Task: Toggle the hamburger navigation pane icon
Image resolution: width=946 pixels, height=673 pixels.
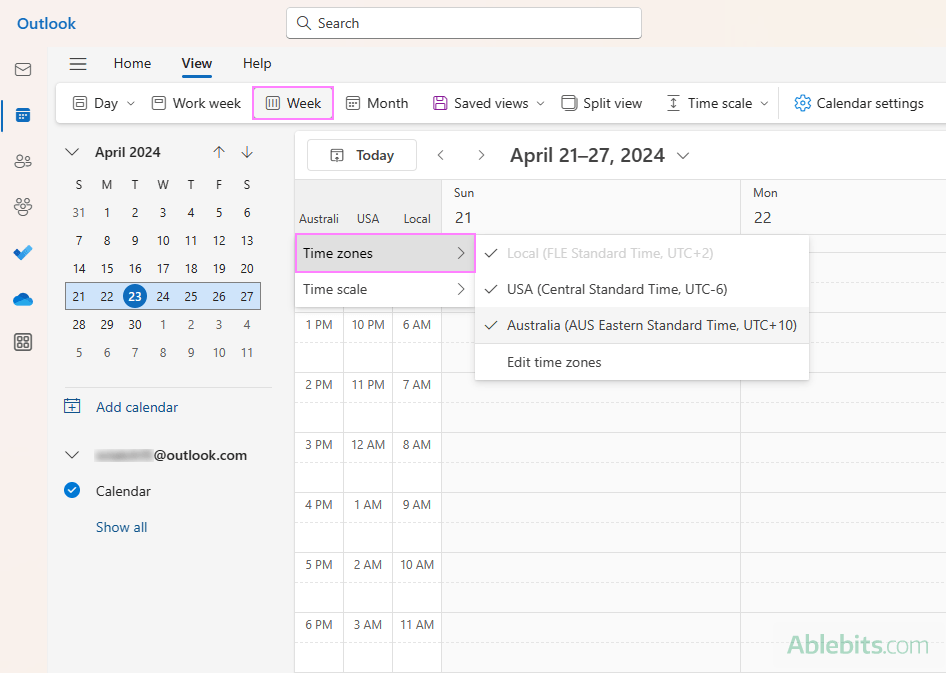Action: [78, 63]
